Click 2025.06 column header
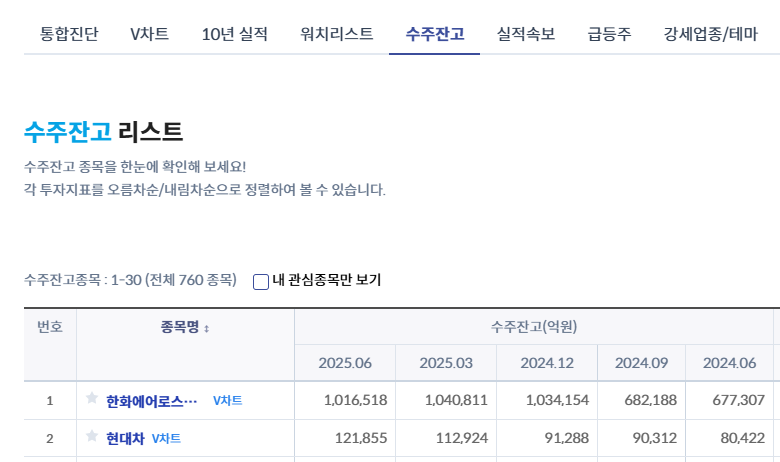The image size is (780, 462). click(345, 362)
